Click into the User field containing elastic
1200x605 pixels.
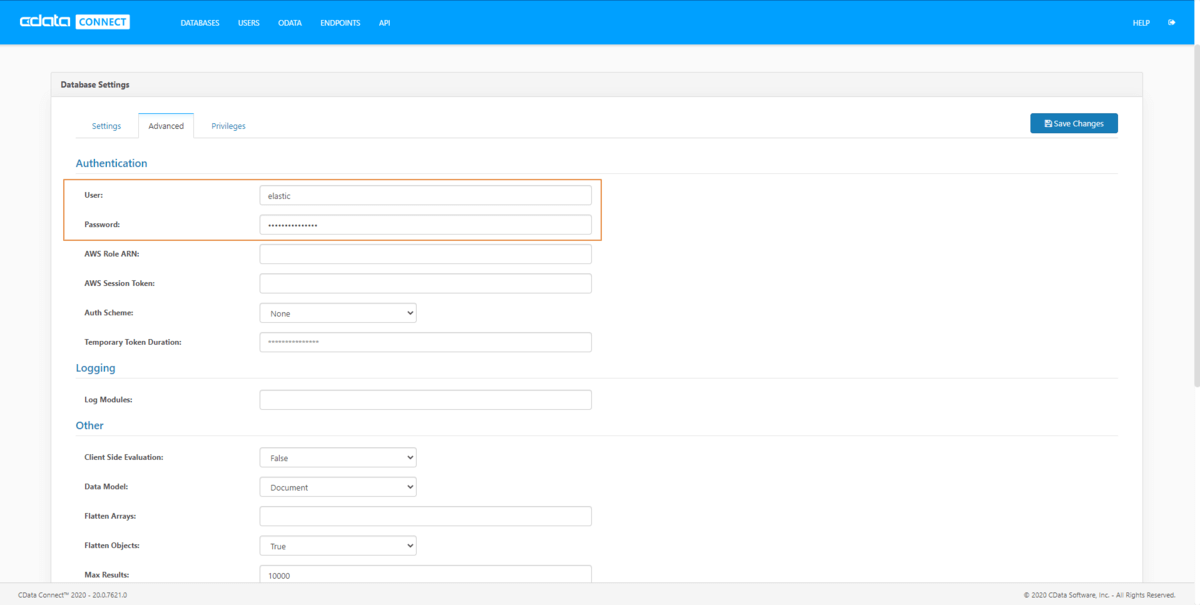pos(425,195)
